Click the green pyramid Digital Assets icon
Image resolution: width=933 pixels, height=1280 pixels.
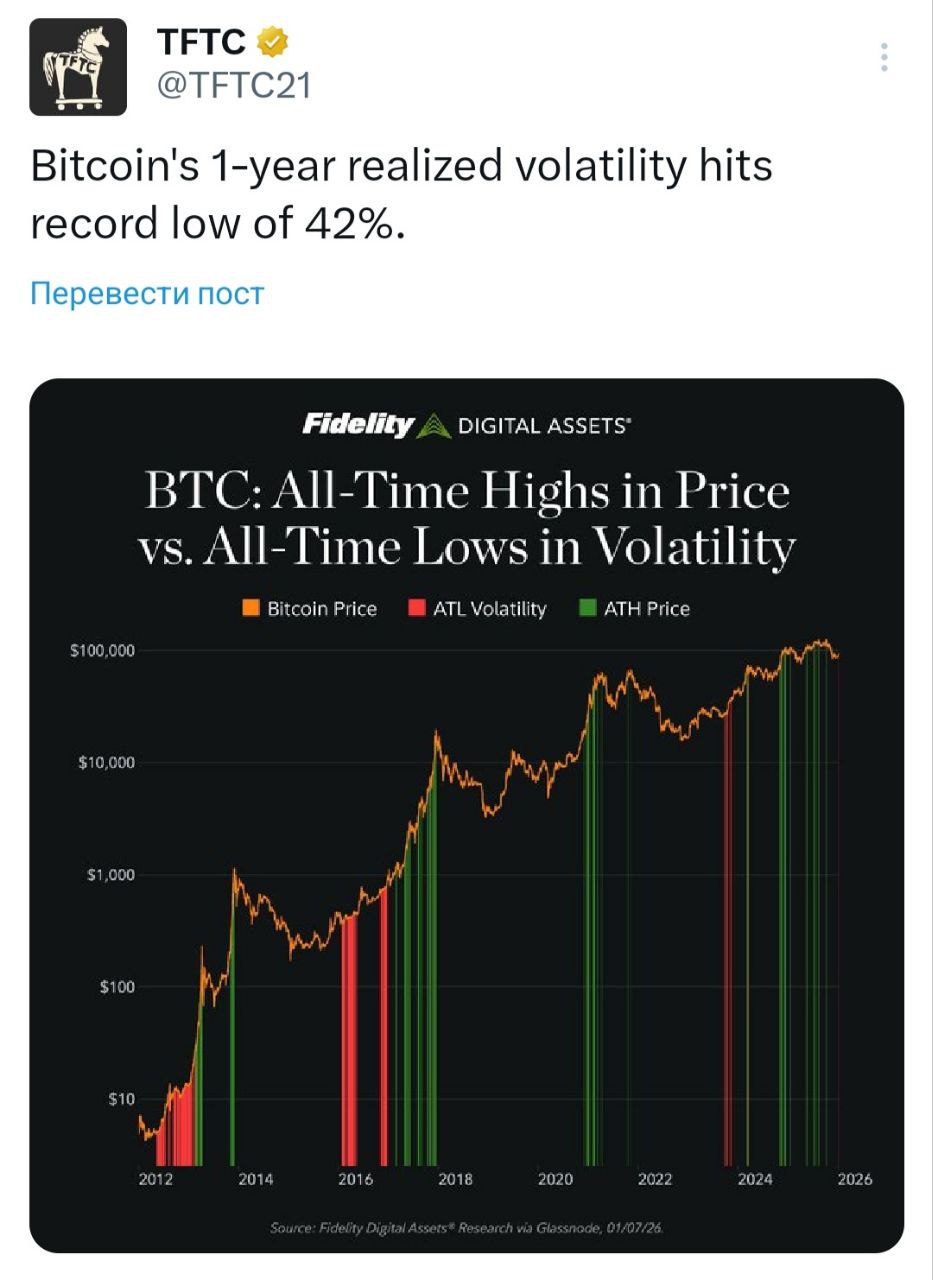tap(433, 427)
